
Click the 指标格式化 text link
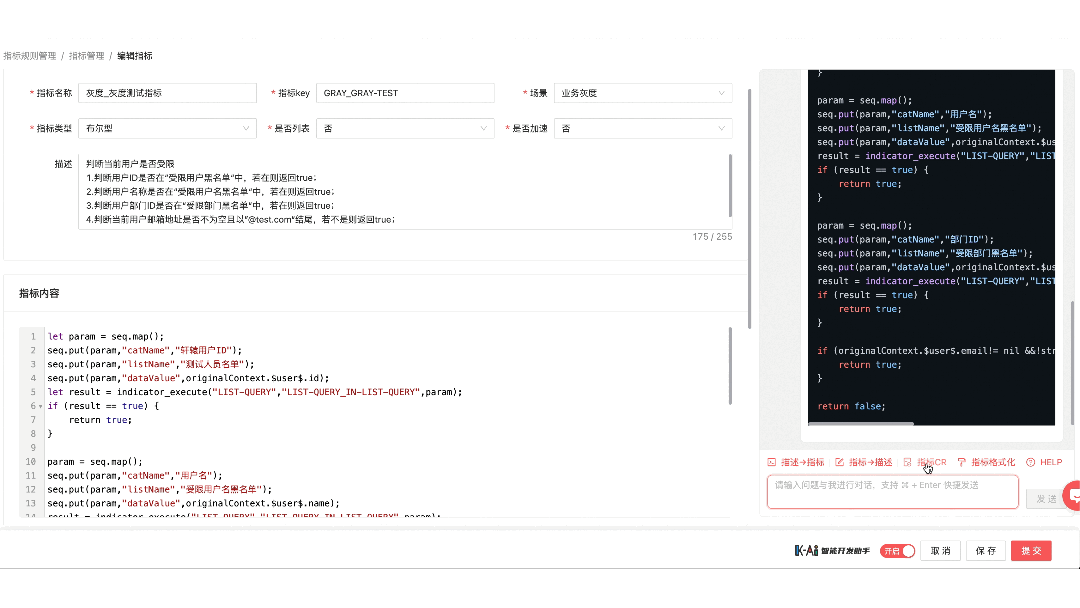(x=993, y=462)
